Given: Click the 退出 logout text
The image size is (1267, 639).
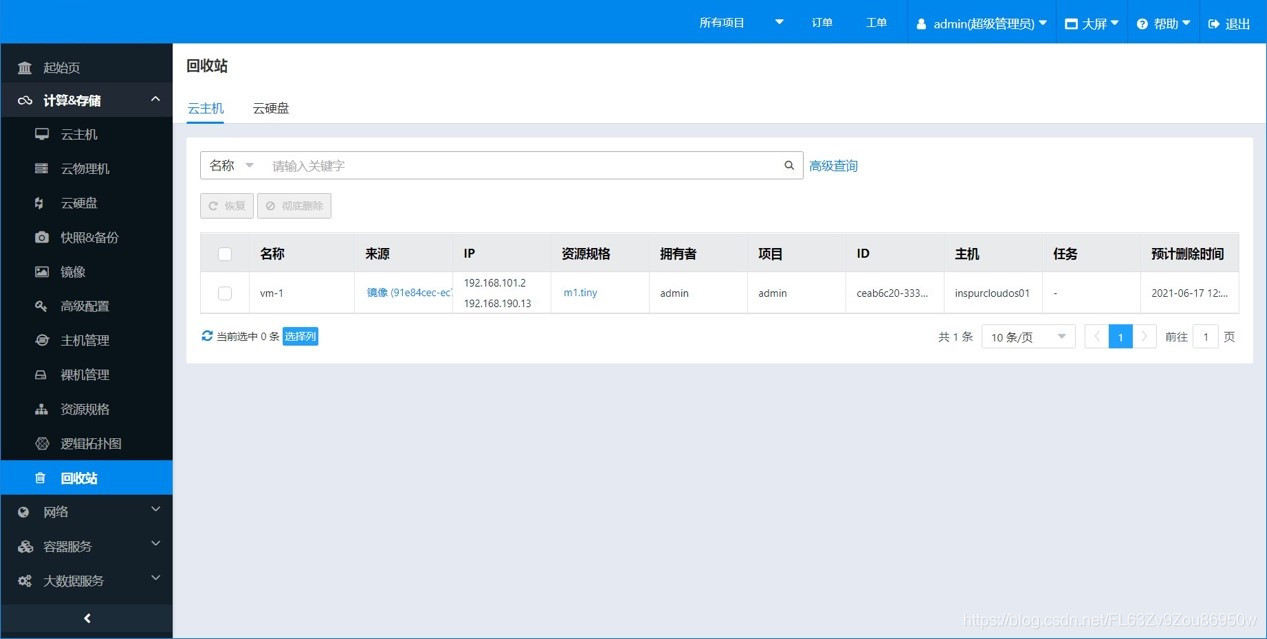Looking at the screenshot, I should coord(1238,24).
